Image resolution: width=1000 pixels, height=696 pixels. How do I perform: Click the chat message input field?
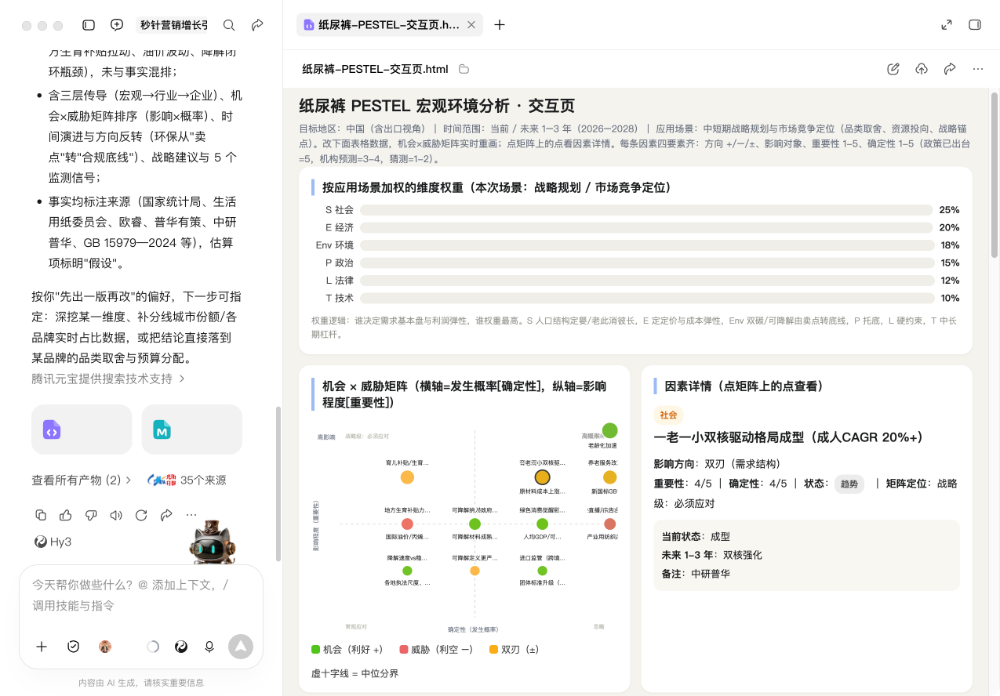tap(141, 595)
